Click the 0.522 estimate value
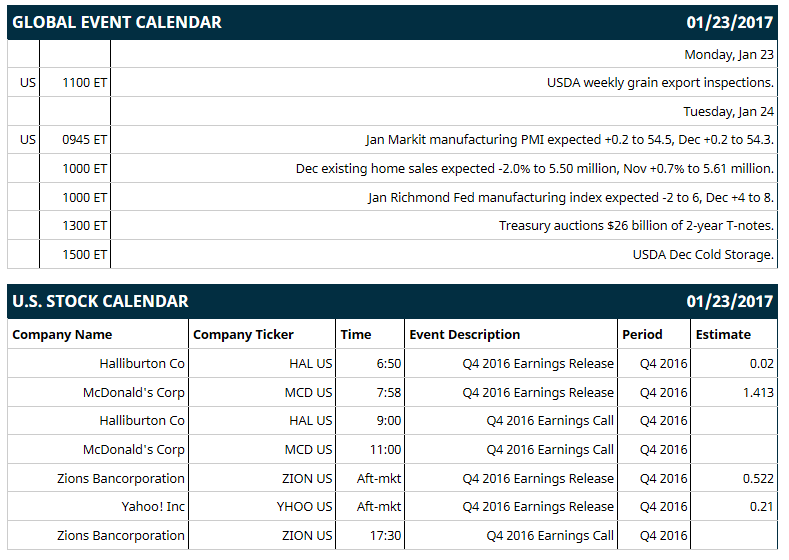Viewport: 789px width, 560px height. 758,478
